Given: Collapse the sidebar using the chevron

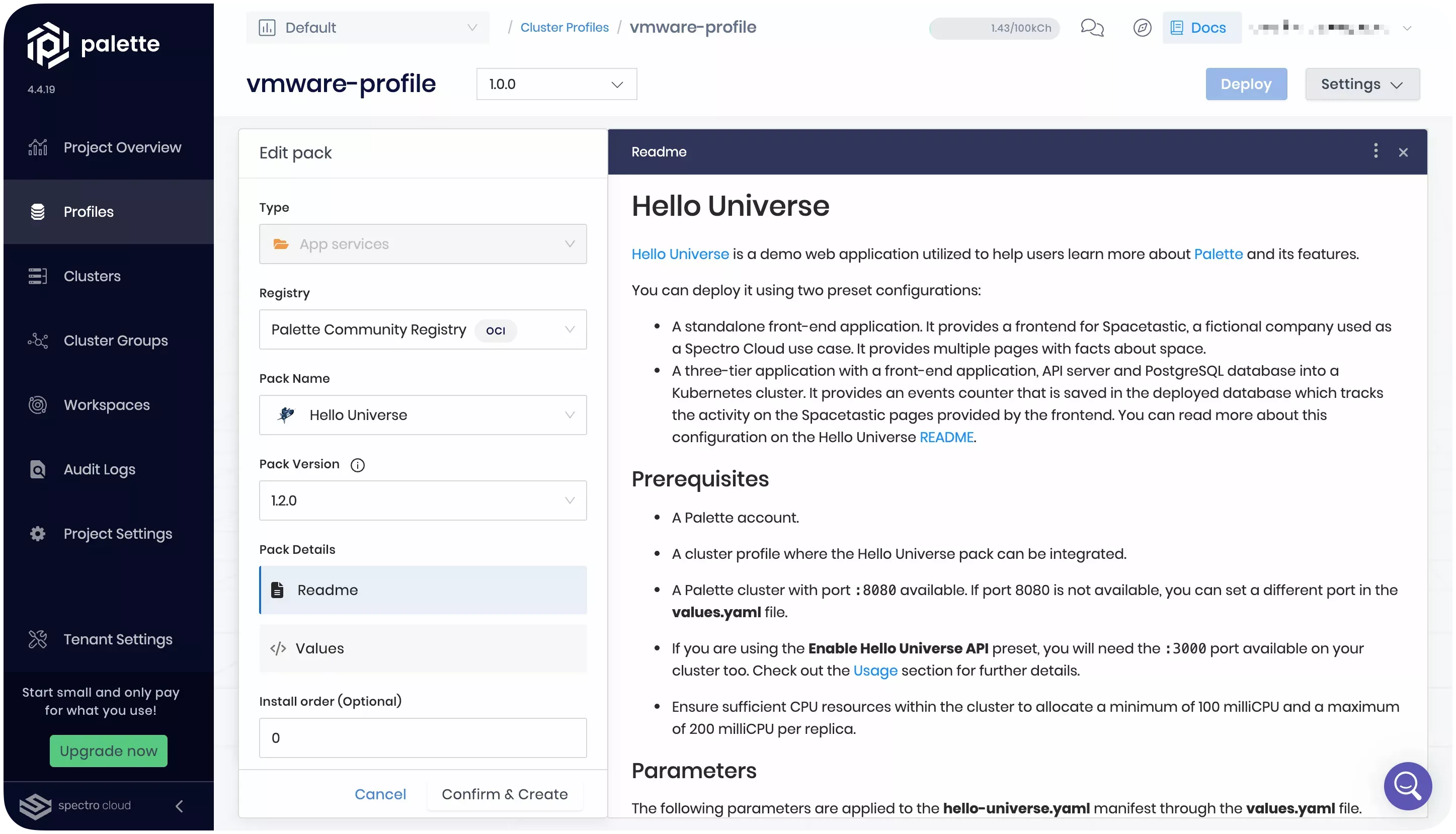Looking at the screenshot, I should point(179,806).
